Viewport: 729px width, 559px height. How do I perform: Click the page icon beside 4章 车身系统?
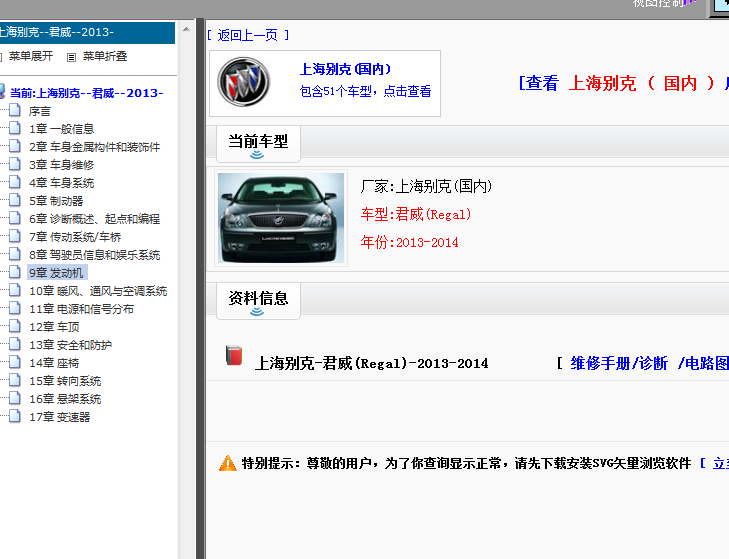(x=15, y=182)
